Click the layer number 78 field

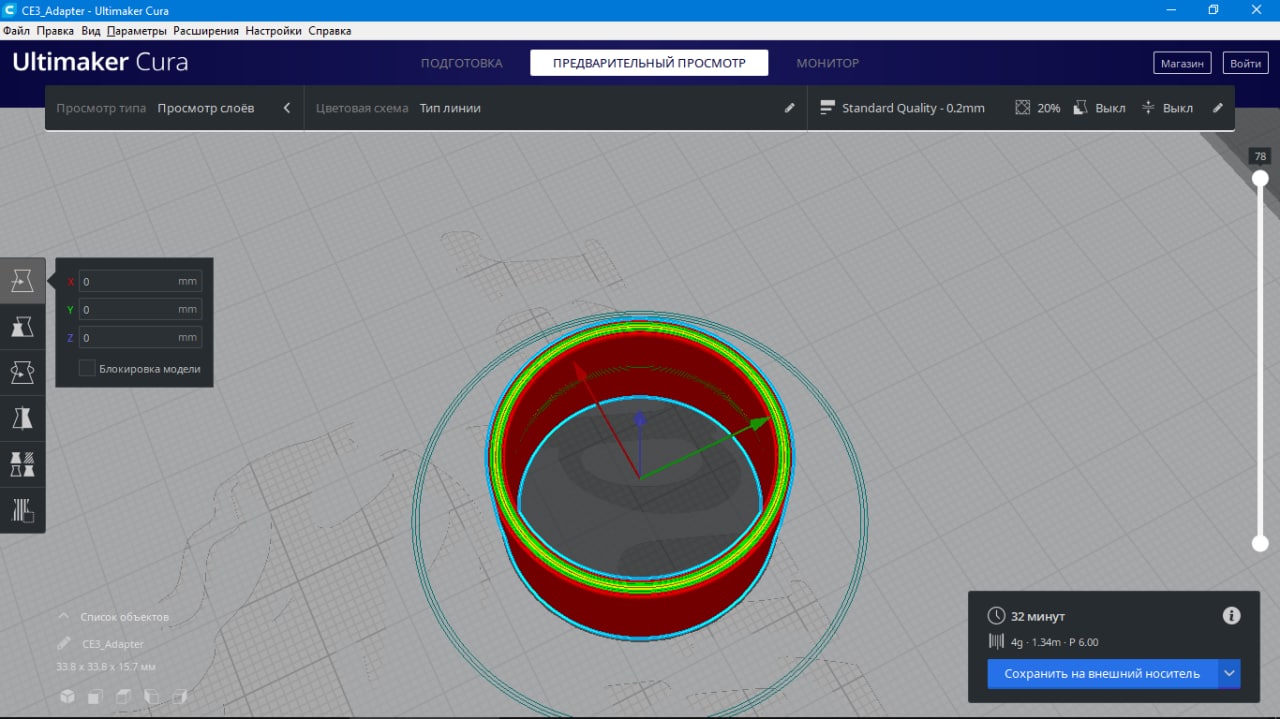(1260, 156)
